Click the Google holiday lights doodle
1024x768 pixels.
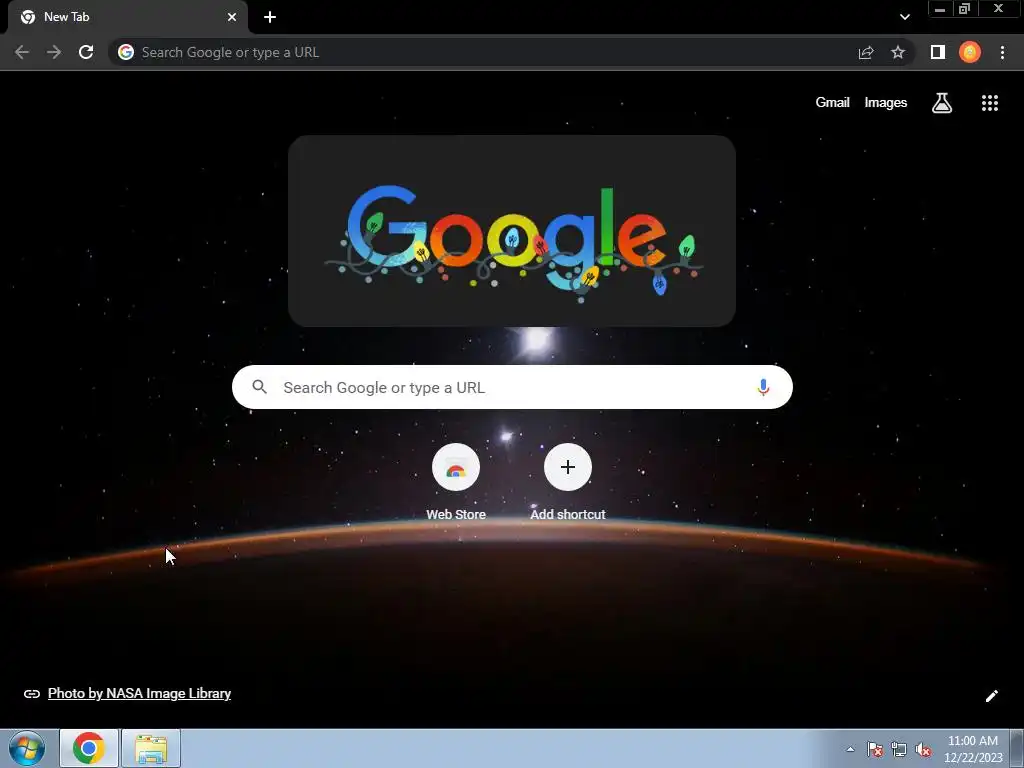(x=512, y=231)
